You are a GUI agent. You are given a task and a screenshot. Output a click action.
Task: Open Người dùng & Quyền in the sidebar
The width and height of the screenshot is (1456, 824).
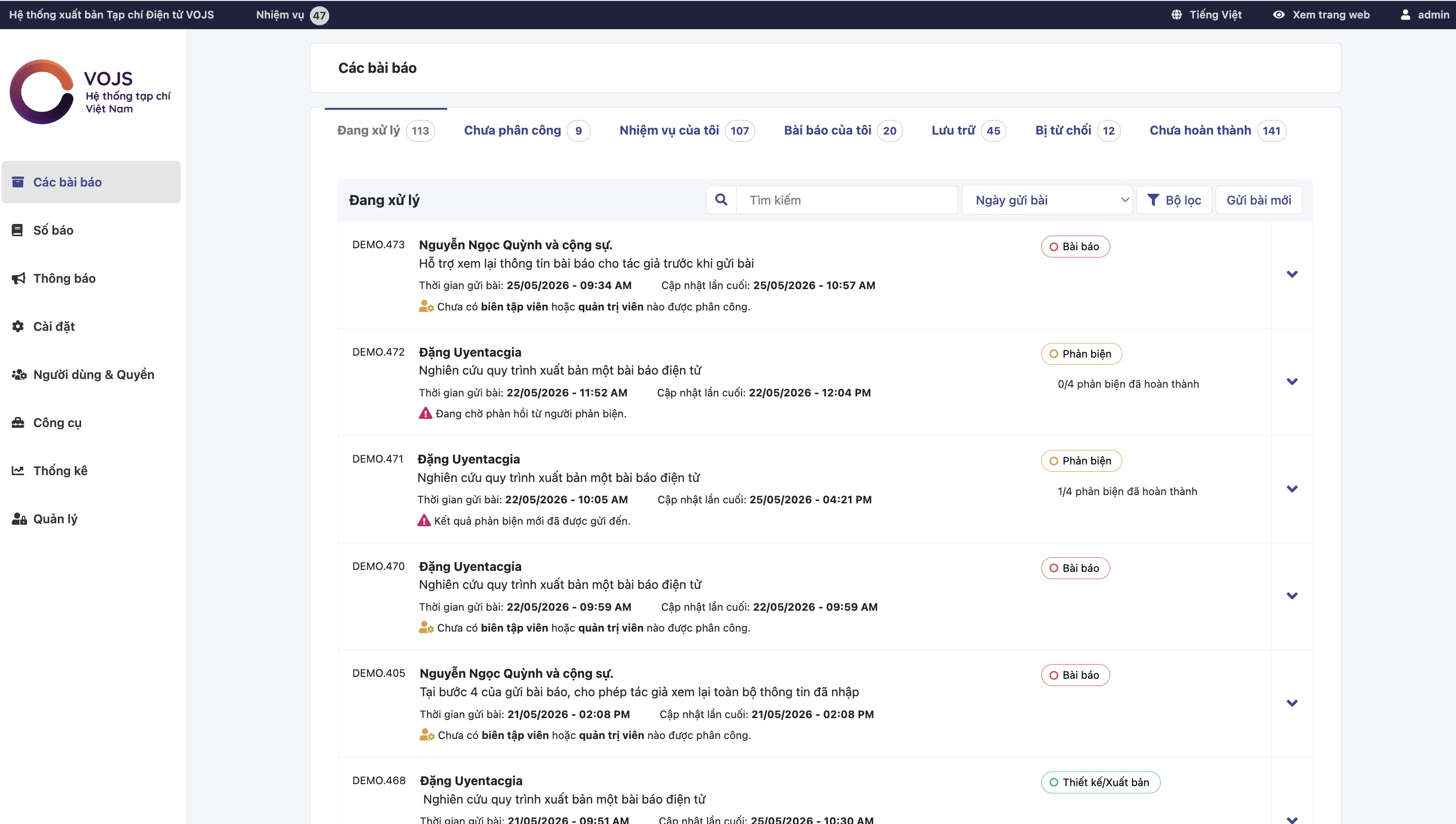tap(91, 374)
